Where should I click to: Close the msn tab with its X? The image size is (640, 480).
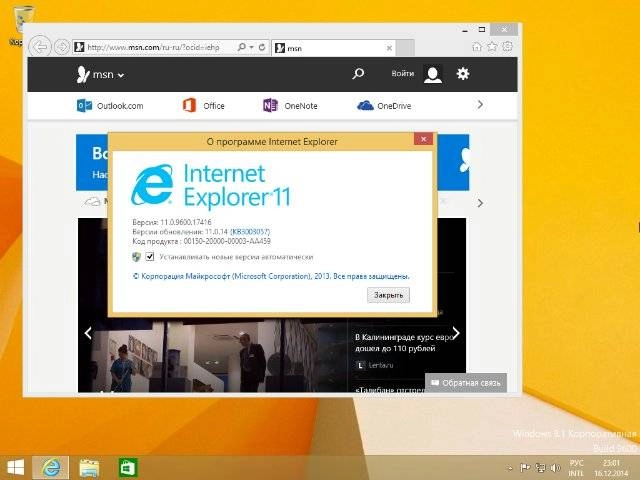point(389,48)
